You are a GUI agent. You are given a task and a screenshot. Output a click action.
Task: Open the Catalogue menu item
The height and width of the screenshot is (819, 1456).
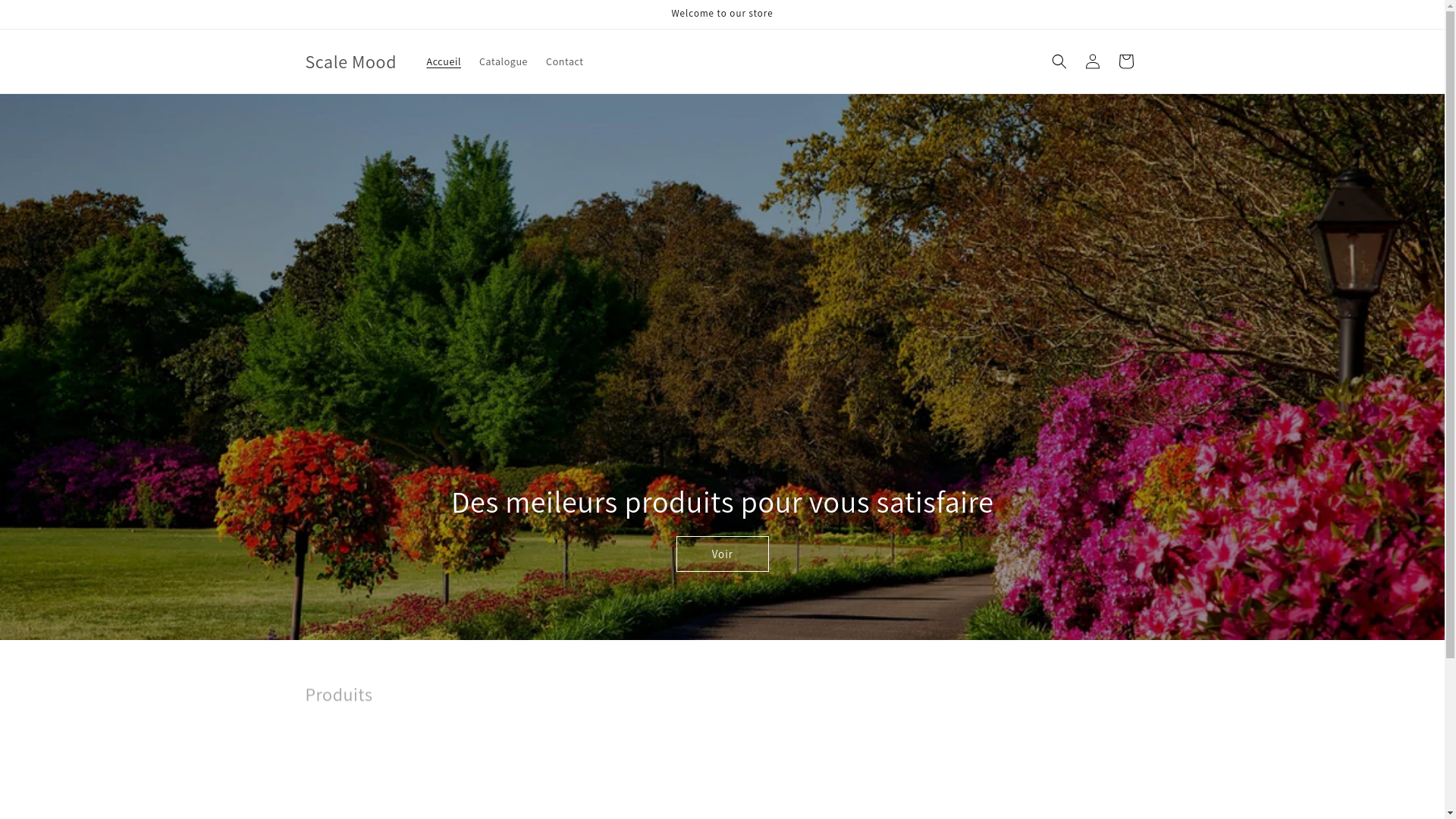tap(503, 61)
